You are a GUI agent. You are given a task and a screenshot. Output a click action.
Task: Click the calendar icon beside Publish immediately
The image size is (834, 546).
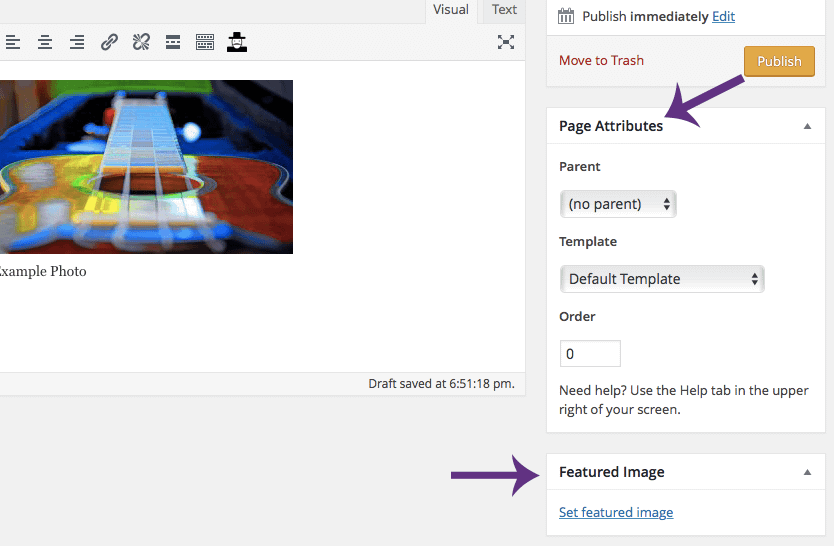pyautogui.click(x=566, y=16)
